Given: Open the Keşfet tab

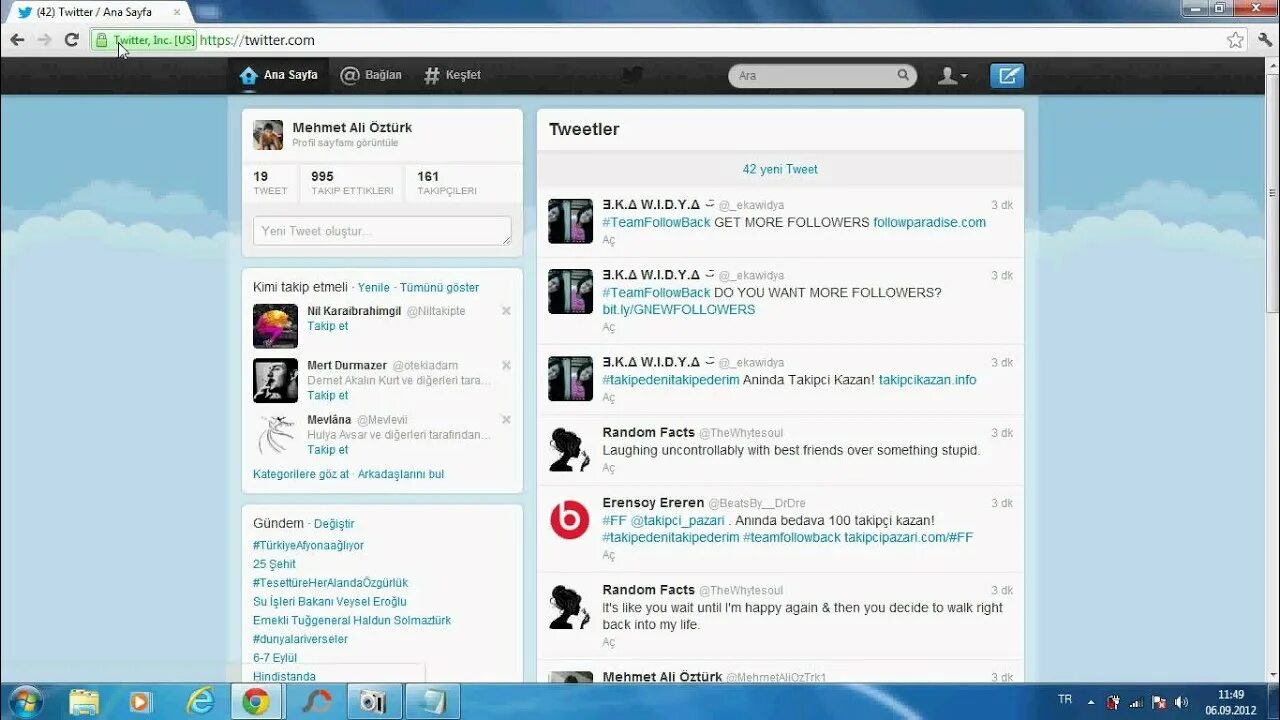Looking at the screenshot, I should coord(452,75).
